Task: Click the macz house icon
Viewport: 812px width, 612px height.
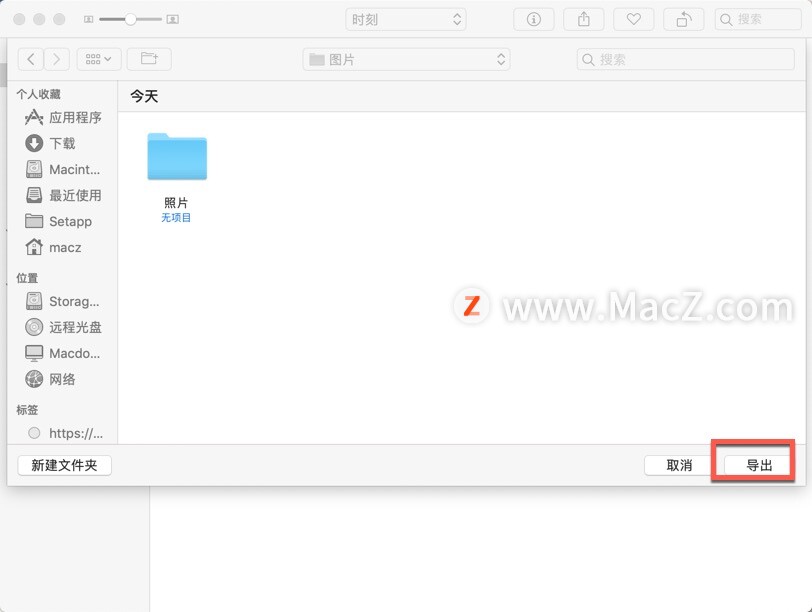Action: (34, 247)
